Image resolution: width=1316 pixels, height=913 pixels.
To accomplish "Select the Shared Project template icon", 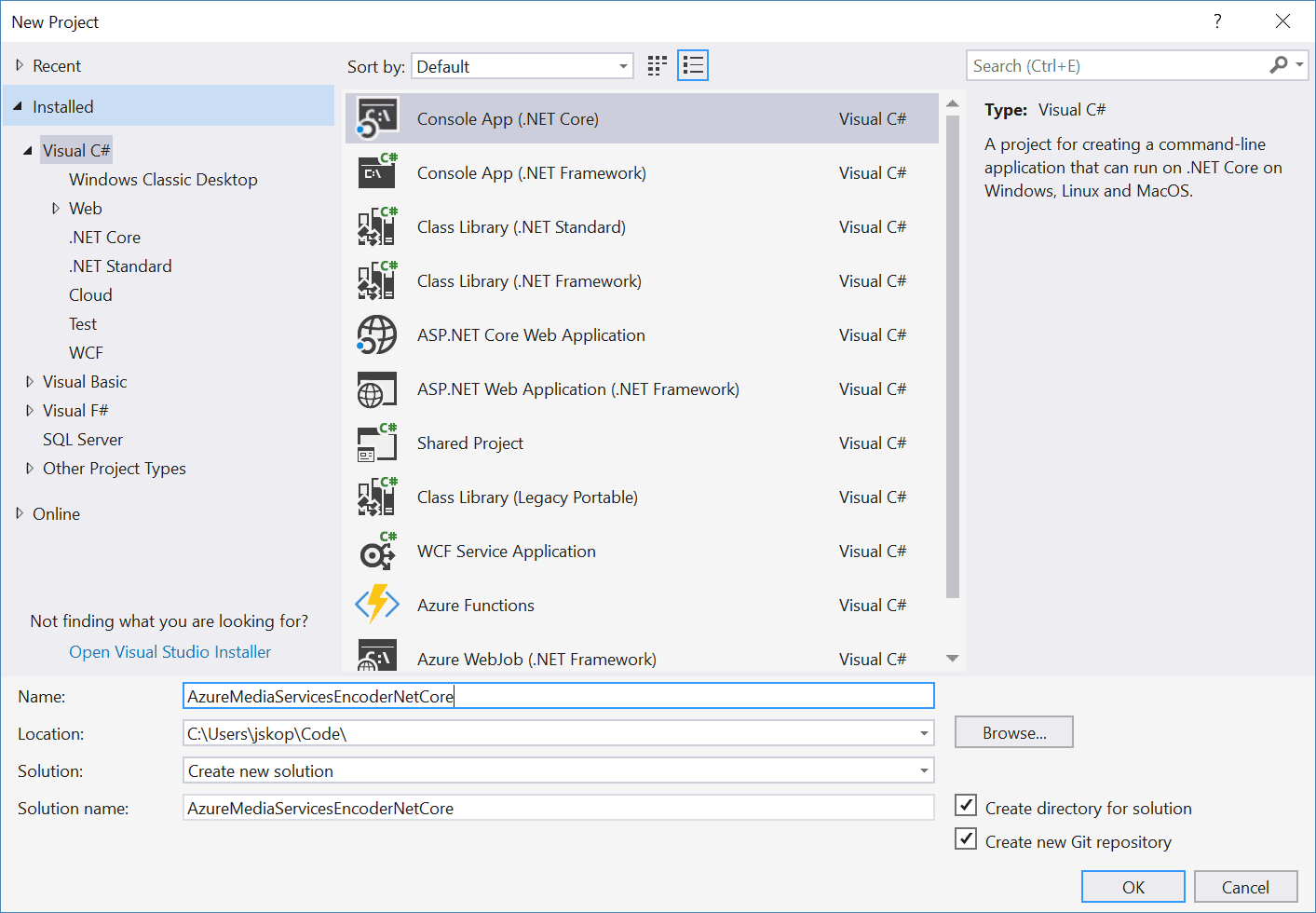I will (377, 443).
